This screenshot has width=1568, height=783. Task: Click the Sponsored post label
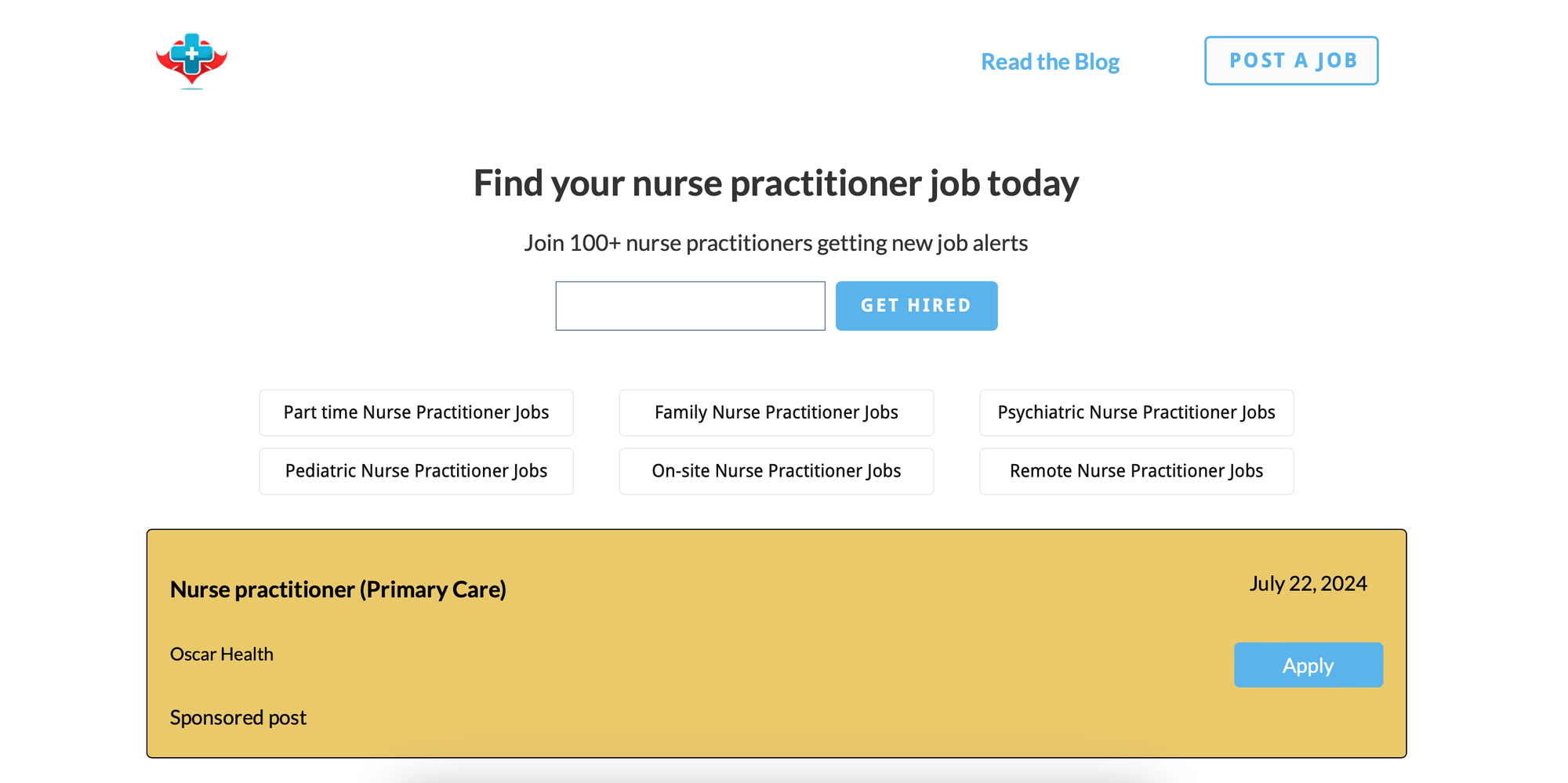pyautogui.click(x=238, y=717)
